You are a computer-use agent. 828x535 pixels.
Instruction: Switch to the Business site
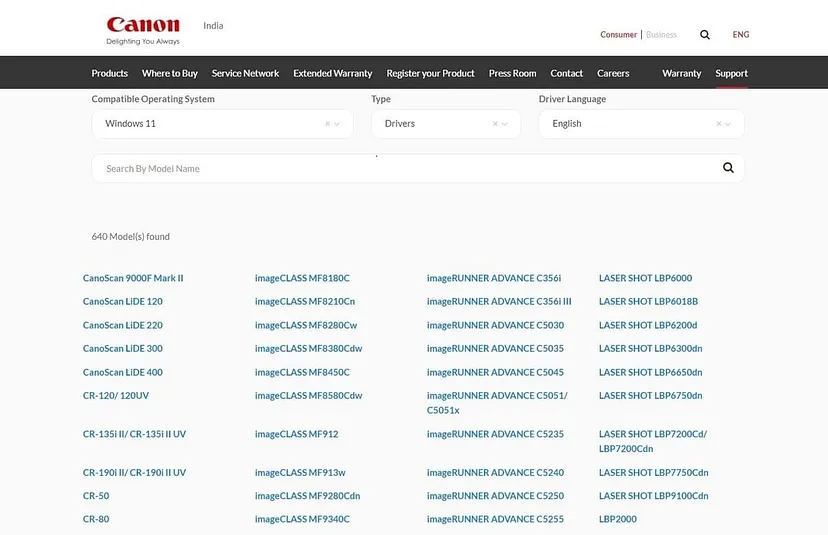click(x=661, y=34)
